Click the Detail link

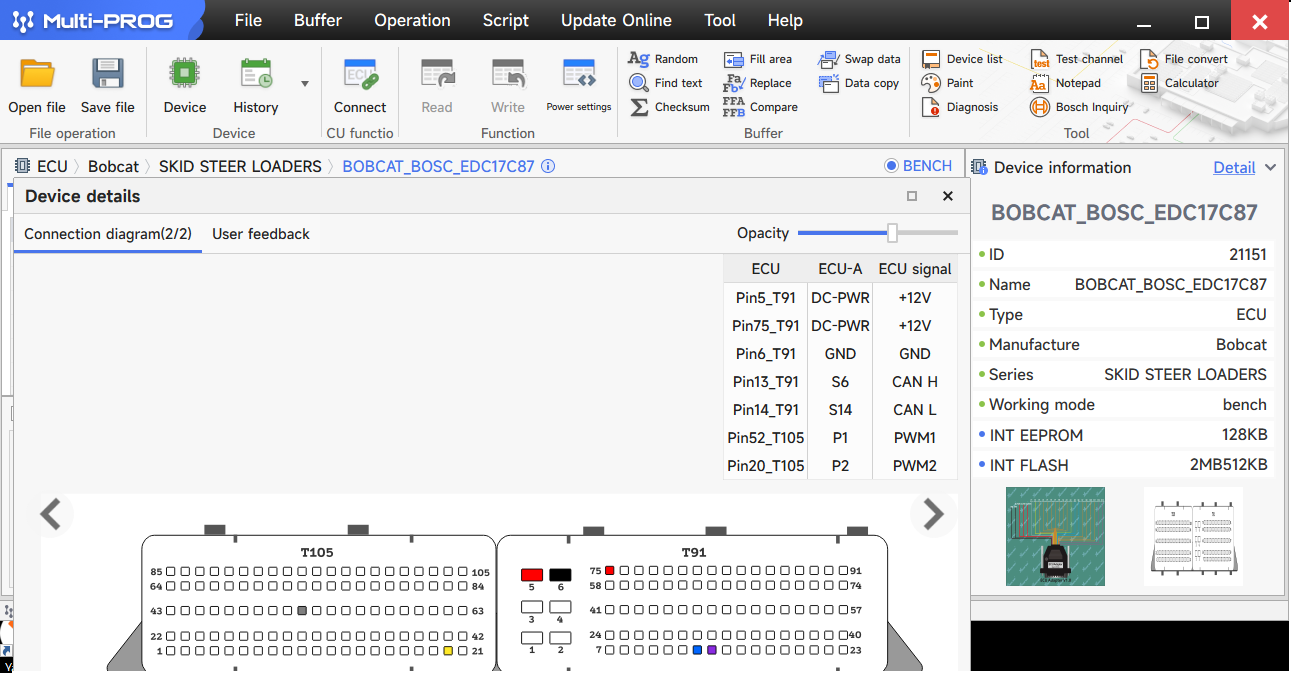1234,168
